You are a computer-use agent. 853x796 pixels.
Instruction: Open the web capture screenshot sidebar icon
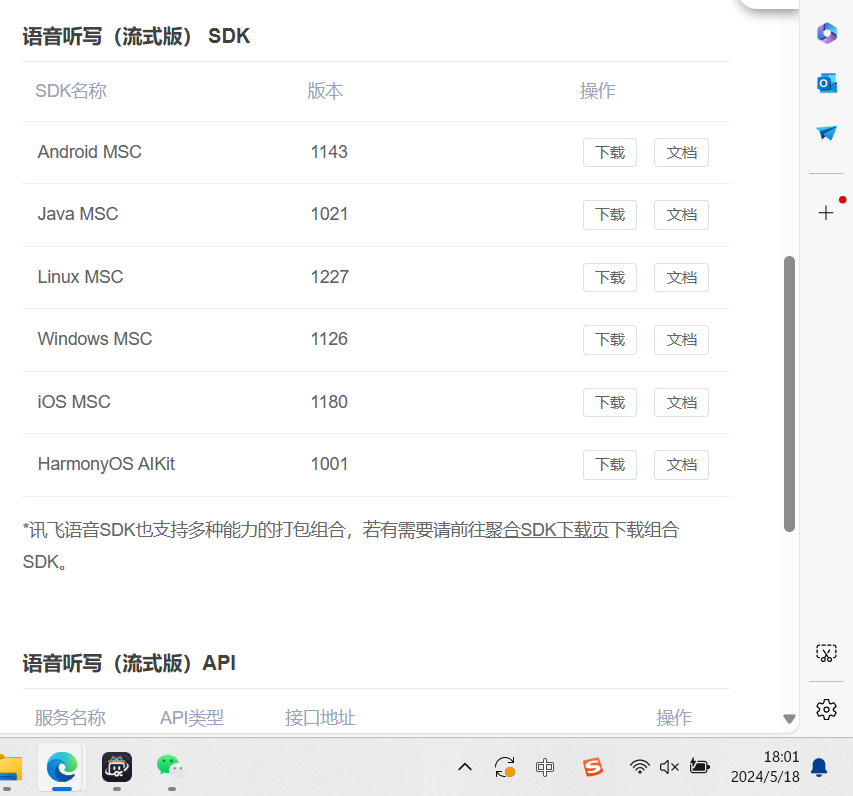(x=826, y=653)
